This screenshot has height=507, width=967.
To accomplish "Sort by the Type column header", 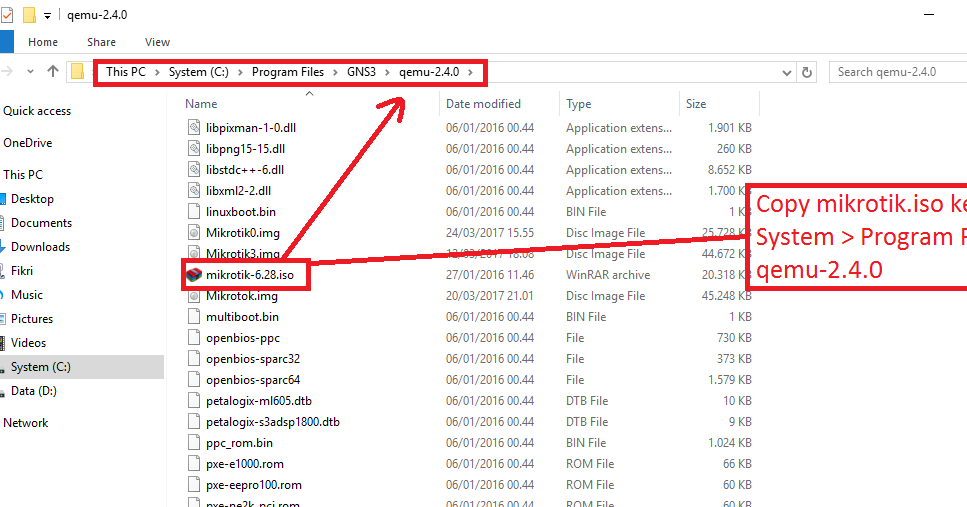I will pyautogui.click(x=578, y=104).
